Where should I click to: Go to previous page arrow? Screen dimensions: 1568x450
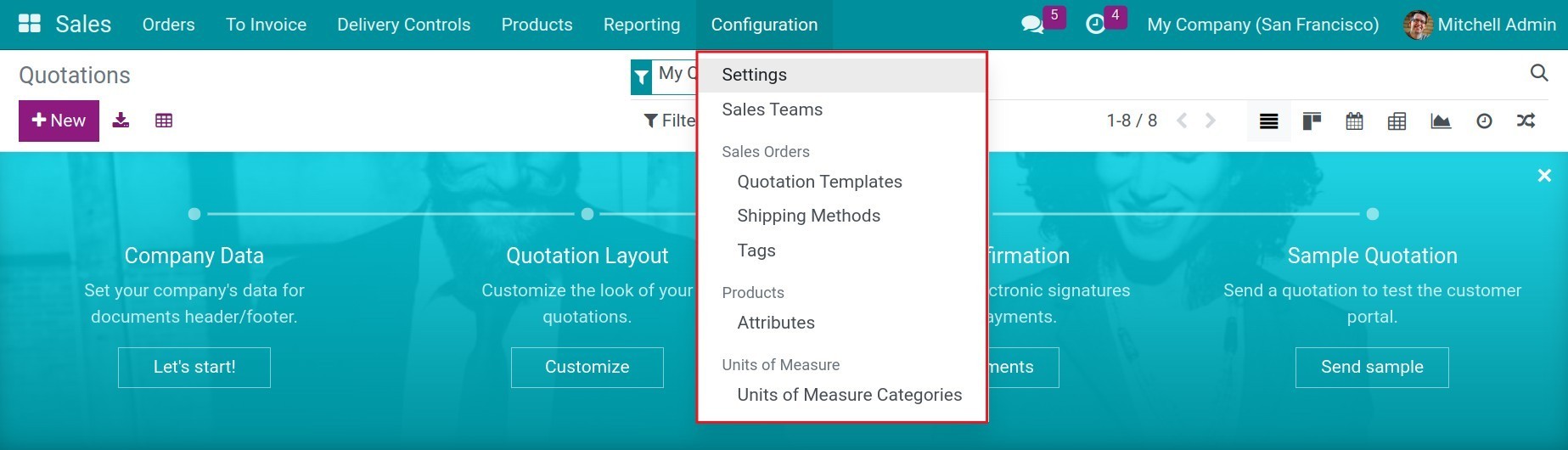click(1182, 121)
